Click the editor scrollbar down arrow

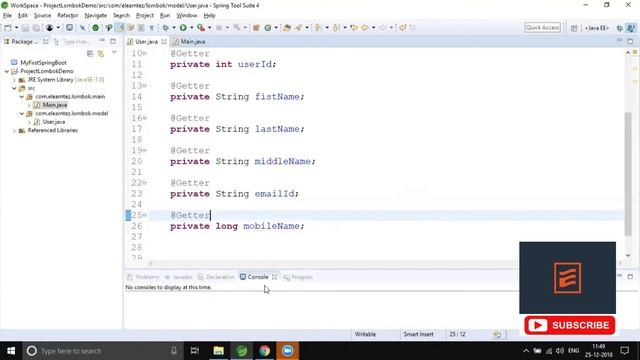[x=628, y=256]
